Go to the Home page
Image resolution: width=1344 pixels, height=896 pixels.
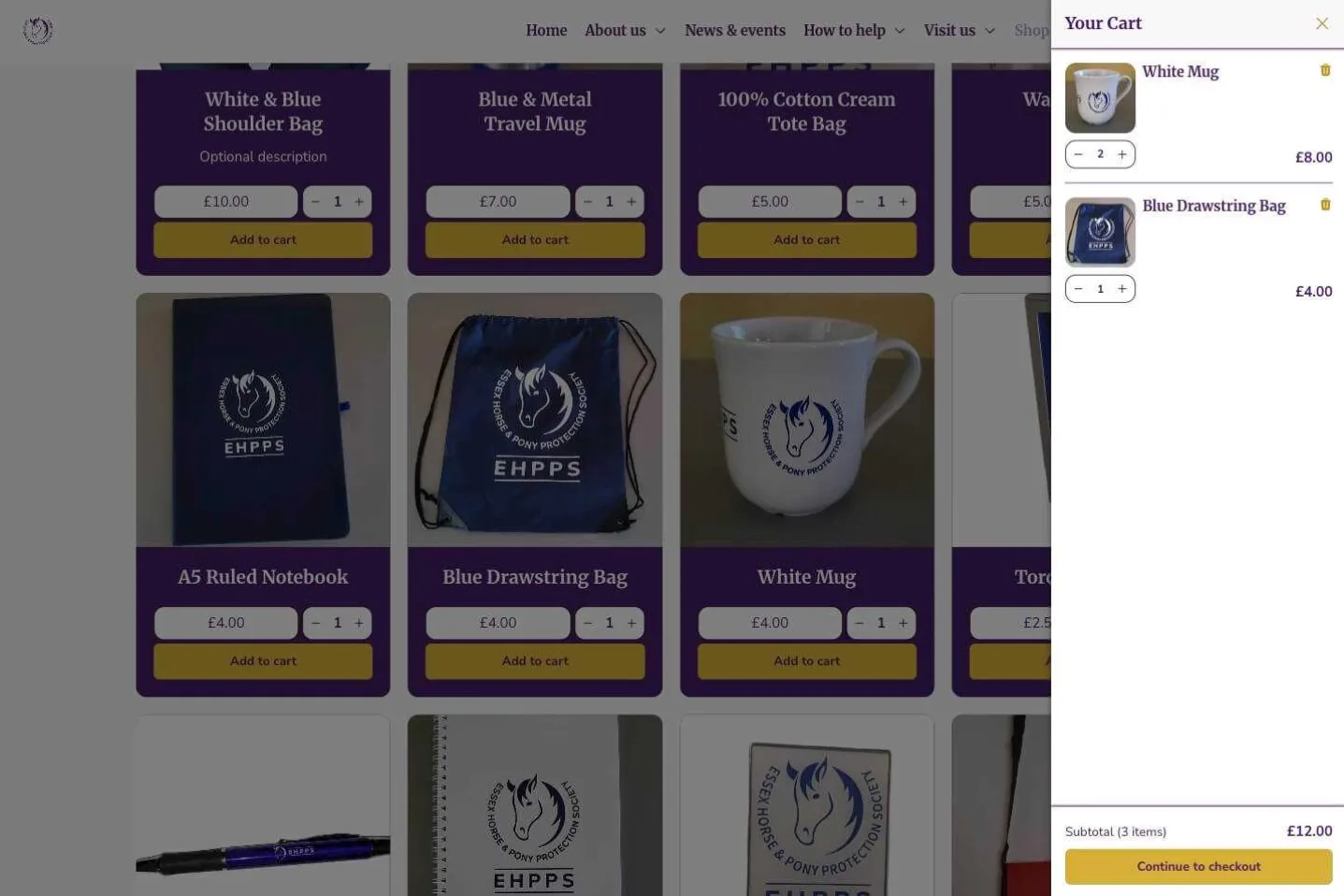[546, 30]
